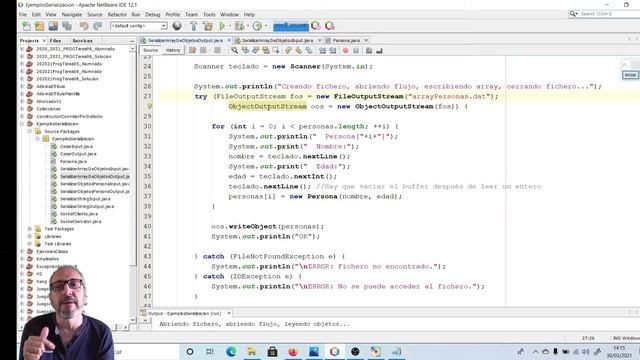This screenshot has width=640, height=360.
Task: Click the Clean and Build Project icon
Action: click(x=208, y=26)
